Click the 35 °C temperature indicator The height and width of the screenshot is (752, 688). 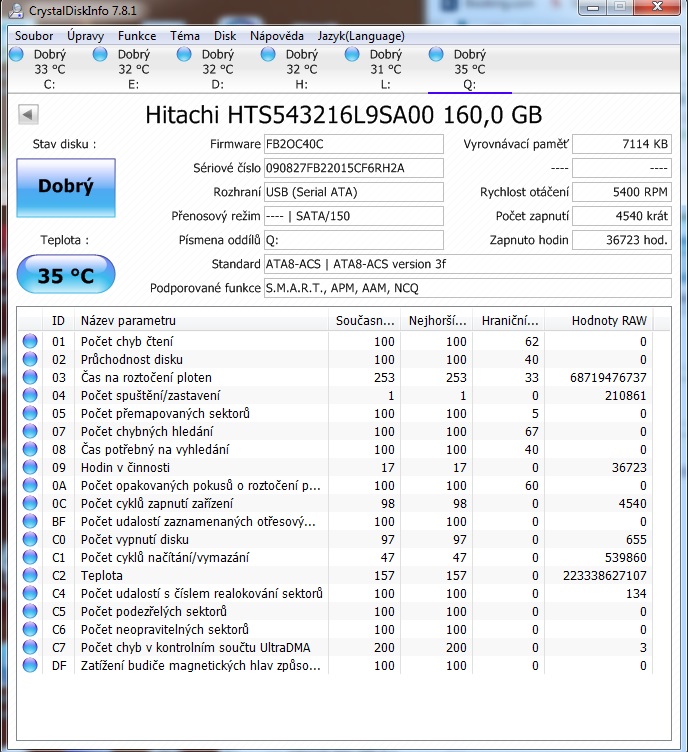pyautogui.click(x=66, y=275)
